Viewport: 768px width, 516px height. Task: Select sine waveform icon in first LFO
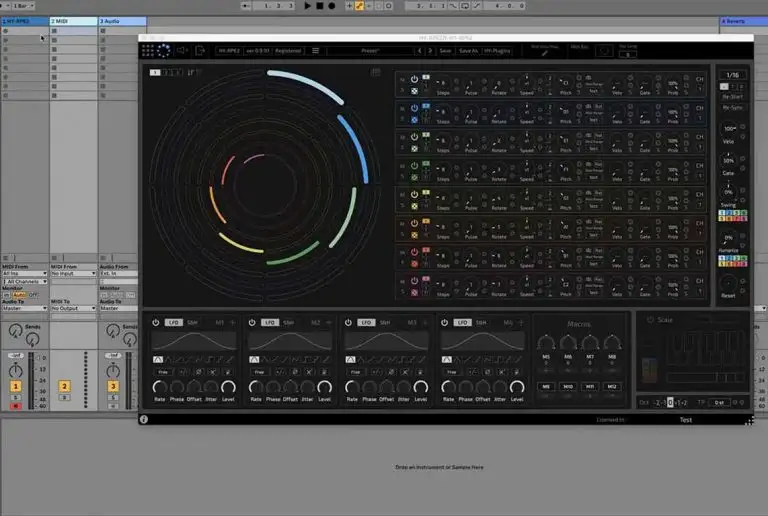click(158, 359)
